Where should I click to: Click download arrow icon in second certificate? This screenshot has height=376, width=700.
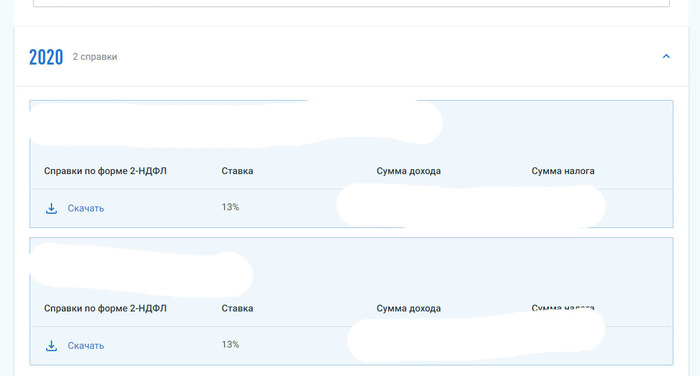tap(51, 346)
